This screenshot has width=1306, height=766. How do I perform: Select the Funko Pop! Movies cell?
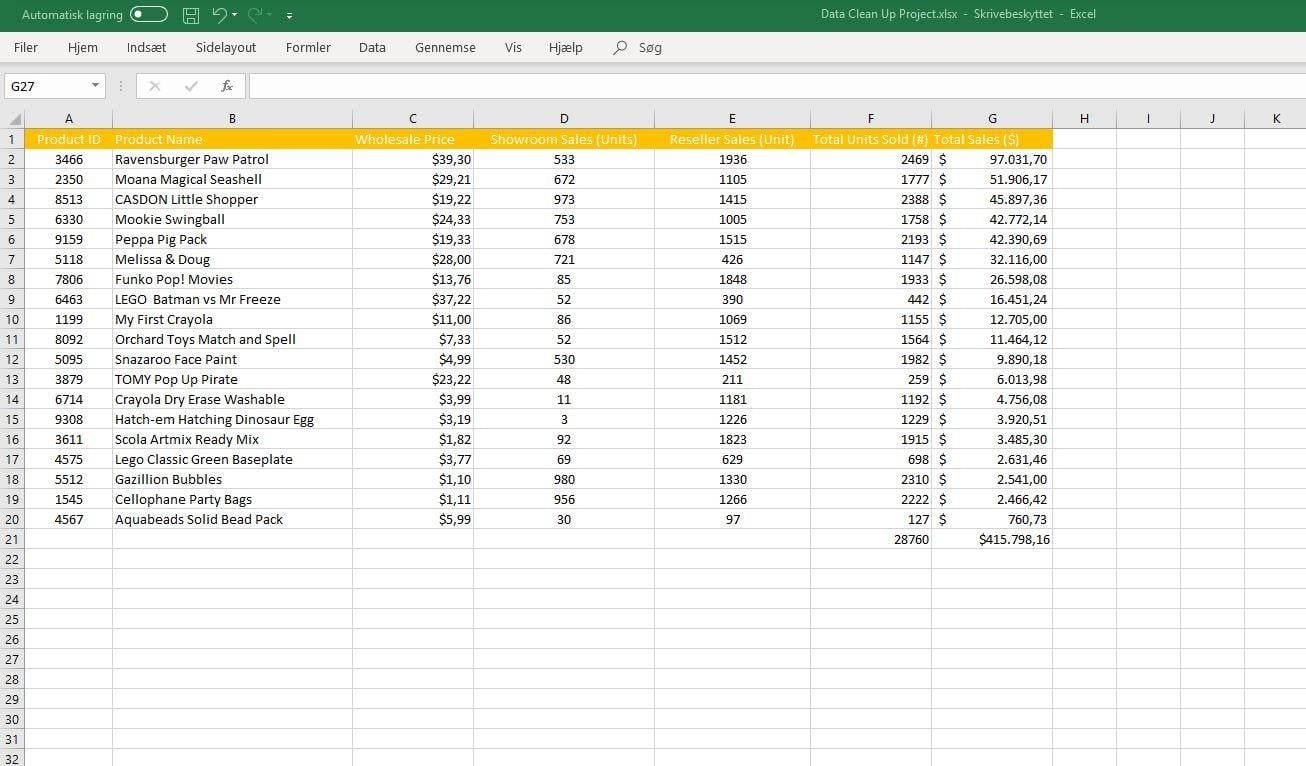pos(232,279)
